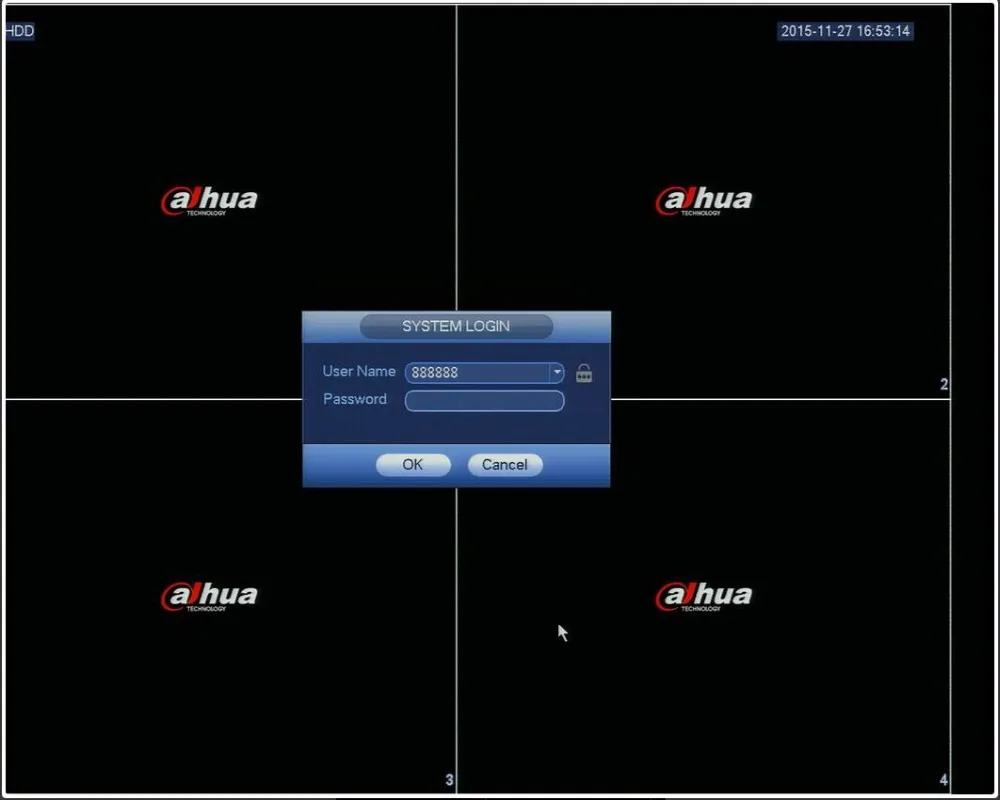Click the date and time overlay 2015-11-27 16:53:14

click(x=845, y=31)
